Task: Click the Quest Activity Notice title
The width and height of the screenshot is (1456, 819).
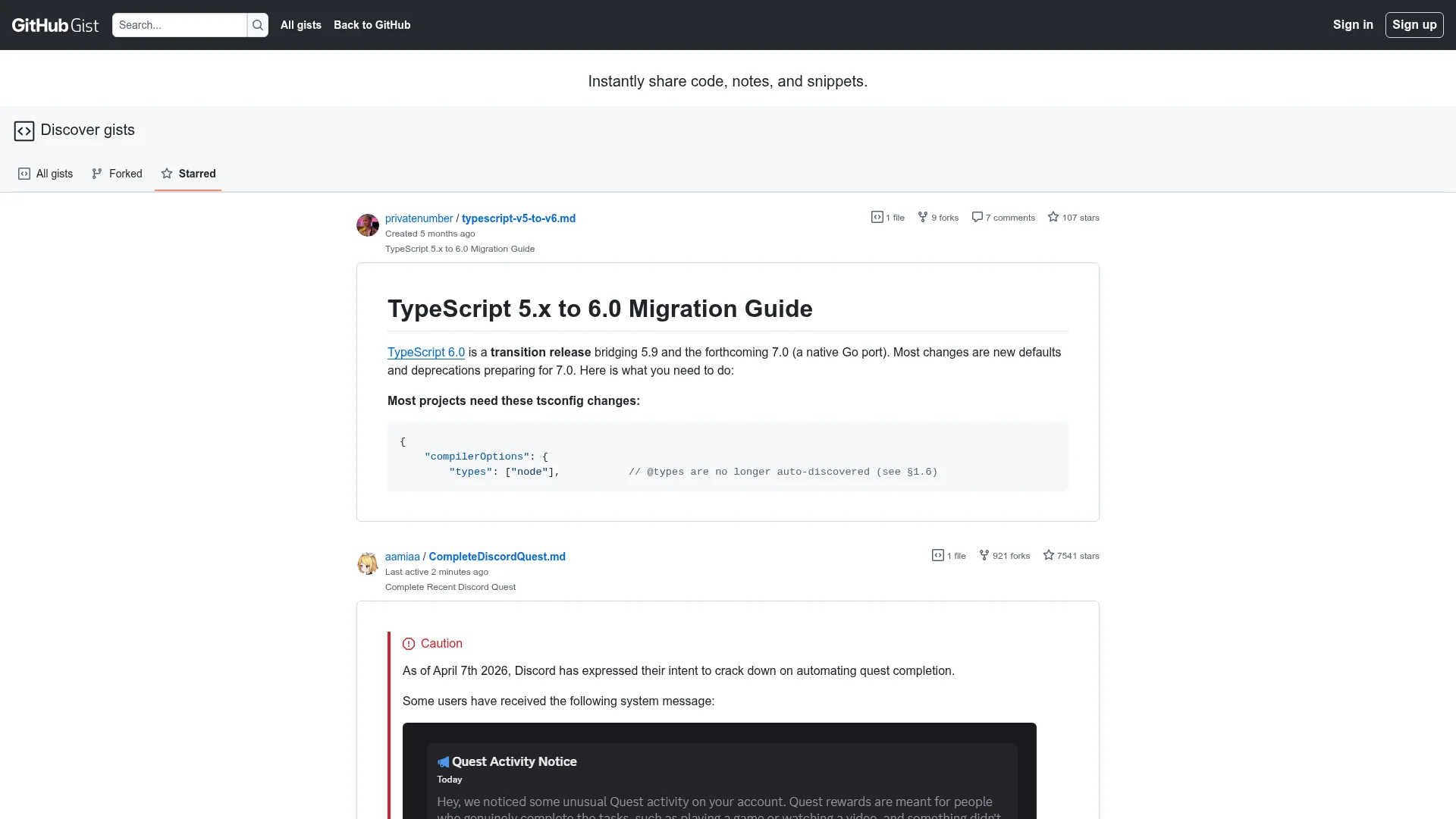Action: click(514, 761)
